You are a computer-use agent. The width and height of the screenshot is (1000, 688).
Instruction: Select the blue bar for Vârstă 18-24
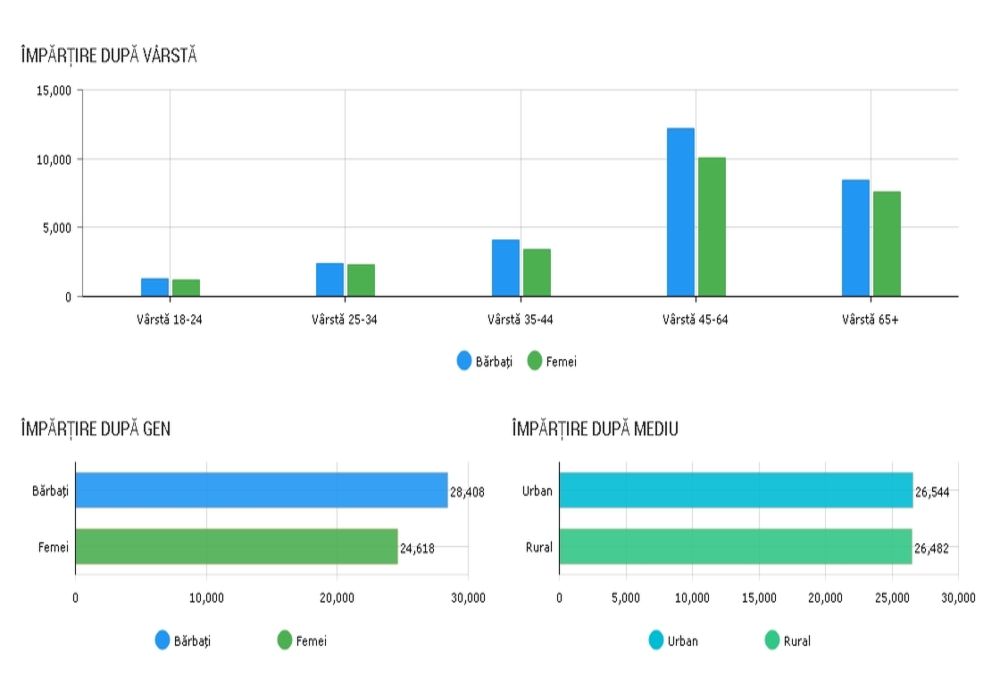coord(154,287)
